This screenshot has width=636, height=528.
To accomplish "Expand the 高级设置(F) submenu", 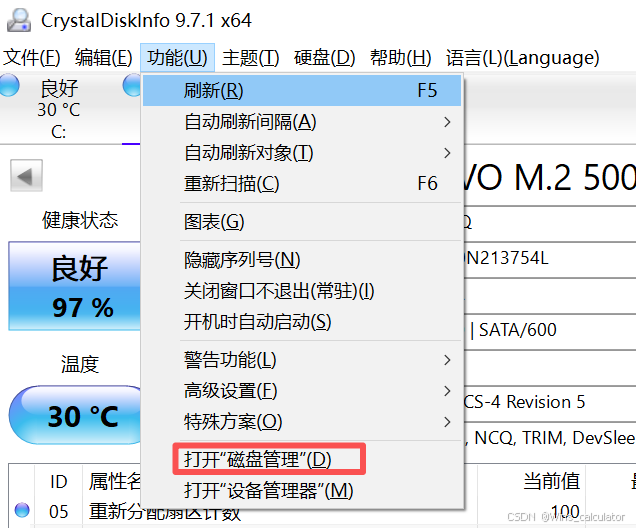I will [x=302, y=391].
